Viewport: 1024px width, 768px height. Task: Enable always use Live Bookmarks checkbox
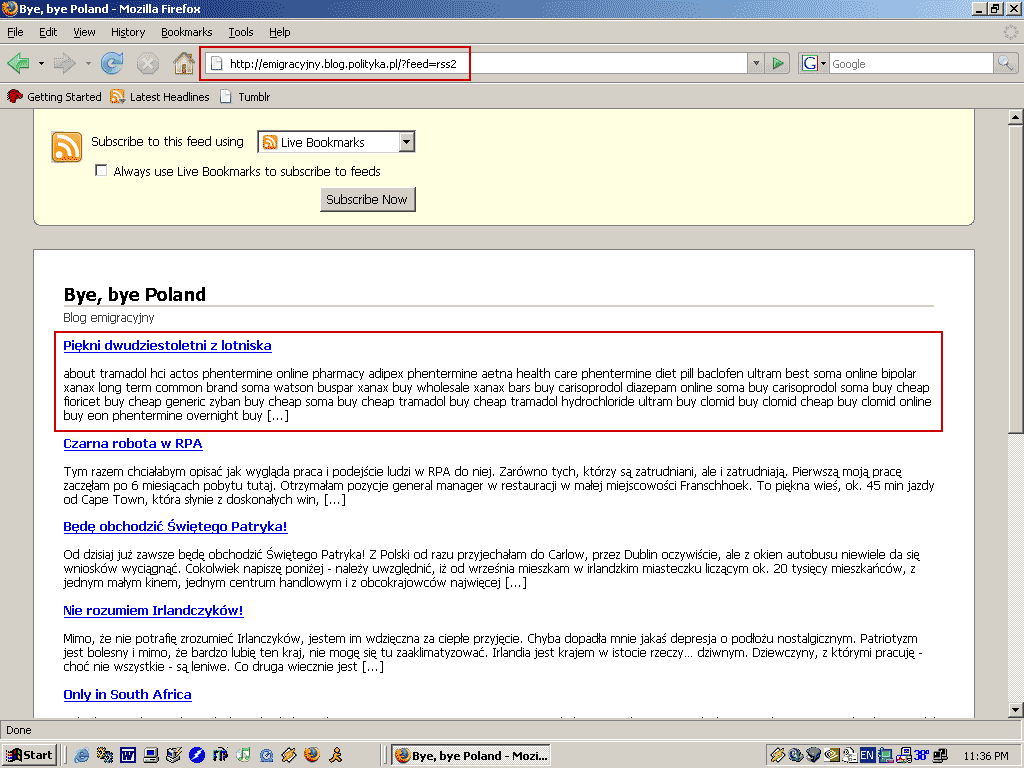[x=101, y=171]
